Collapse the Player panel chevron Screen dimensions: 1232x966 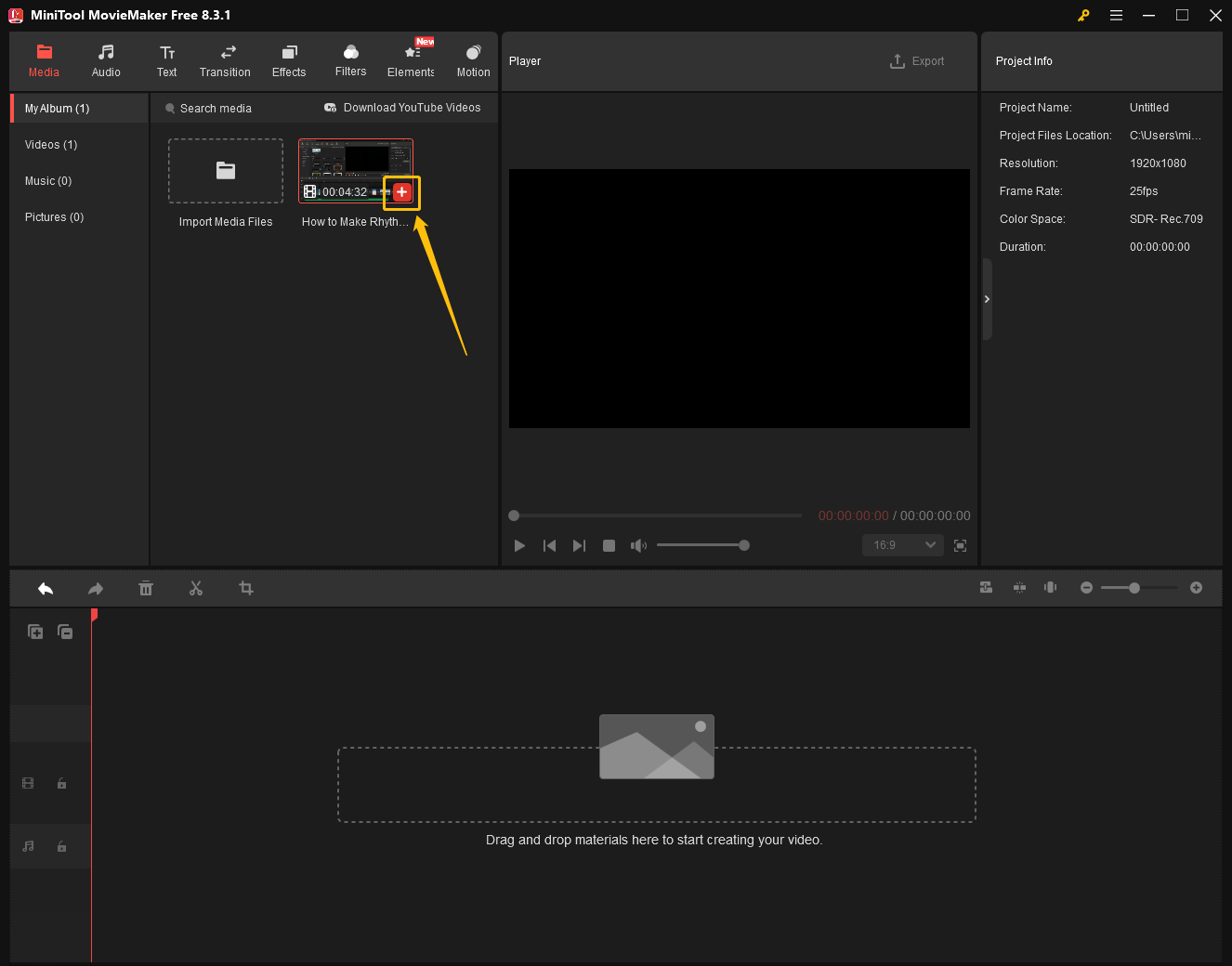point(987,299)
